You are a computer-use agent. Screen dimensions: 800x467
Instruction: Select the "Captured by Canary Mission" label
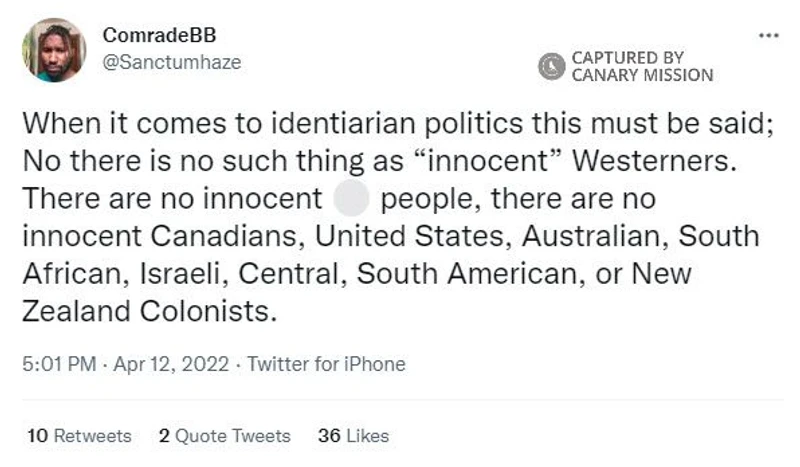[x=641, y=66]
